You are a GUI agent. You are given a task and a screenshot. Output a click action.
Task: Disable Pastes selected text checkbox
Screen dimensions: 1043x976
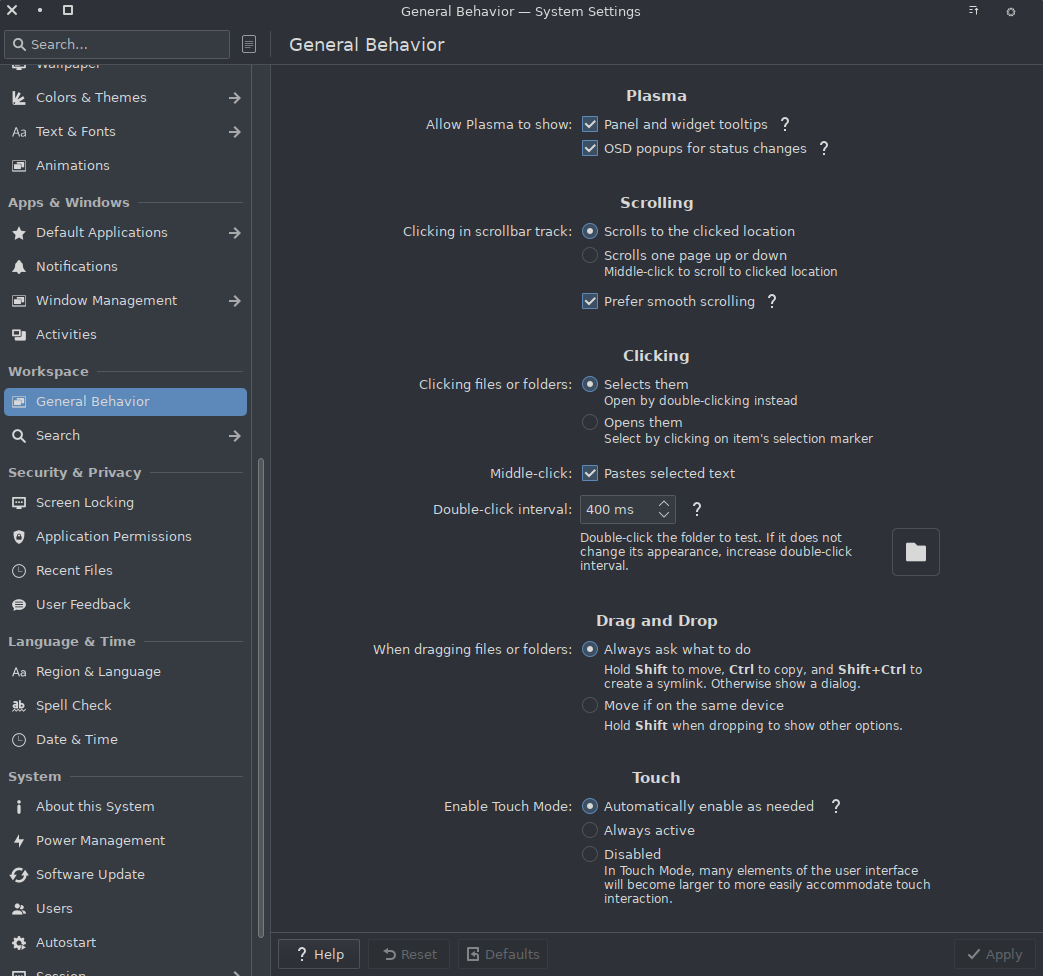(590, 474)
